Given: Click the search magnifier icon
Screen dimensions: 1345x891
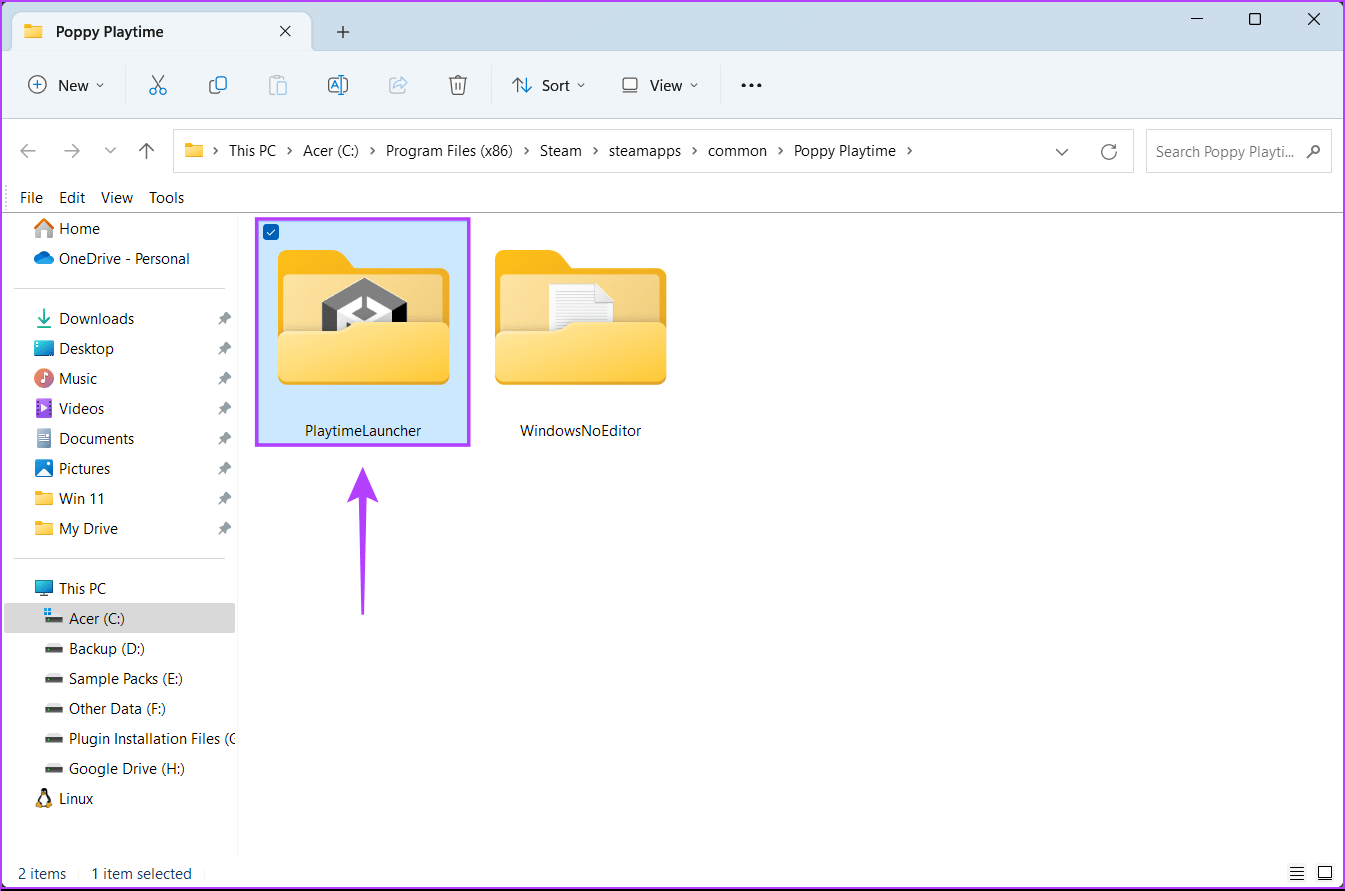Looking at the screenshot, I should coord(1313,152).
